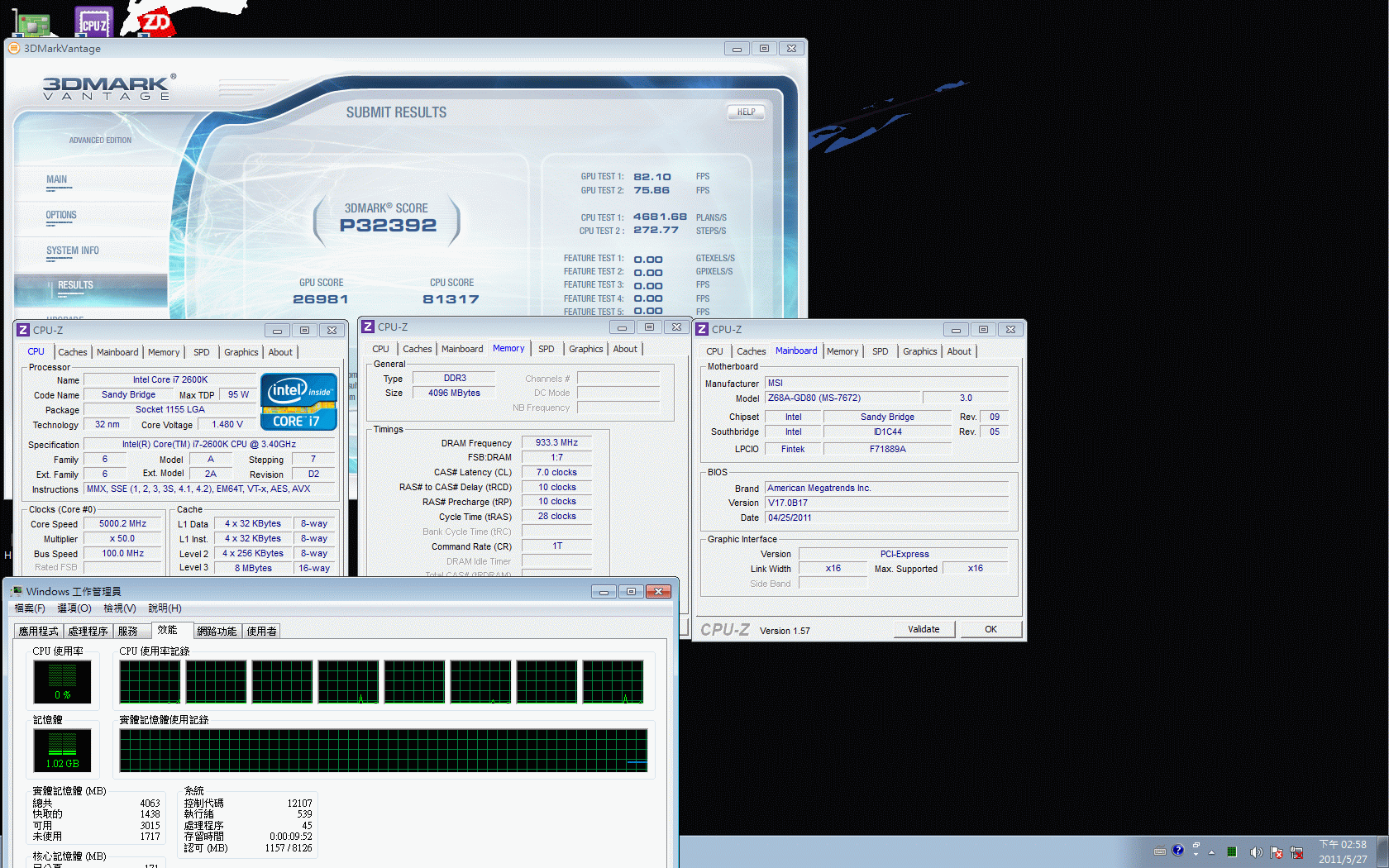Switch to 處理程序 tab in Task Manager

tap(88, 631)
